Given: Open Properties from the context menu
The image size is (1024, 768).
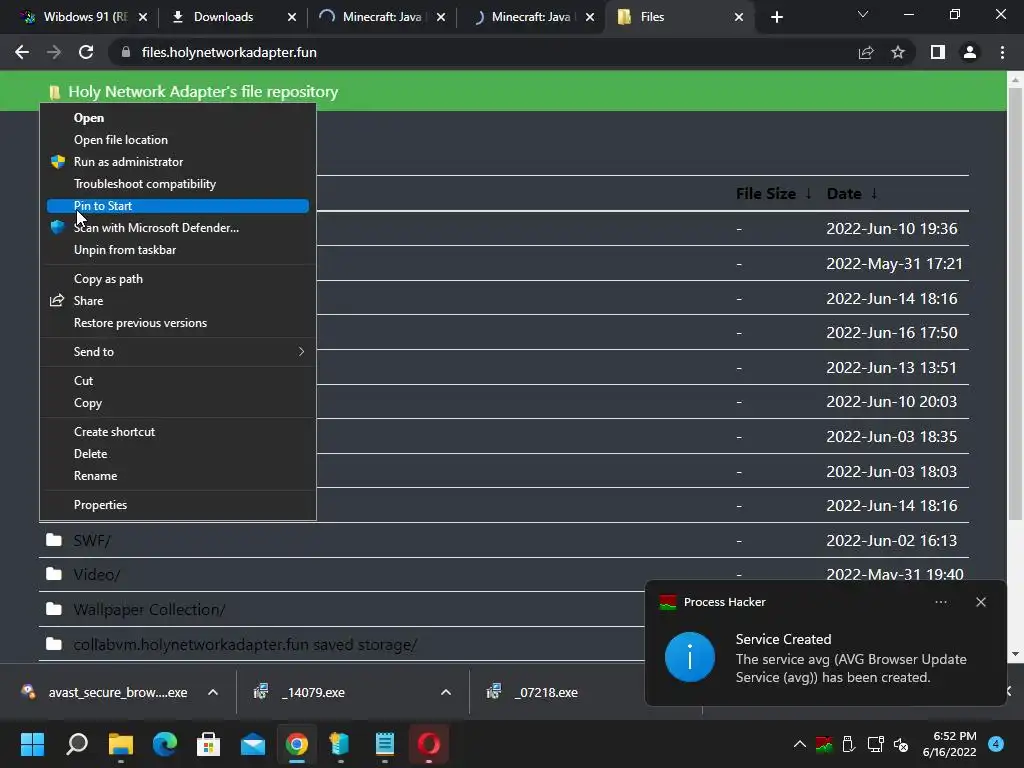Looking at the screenshot, I should click(178, 505).
